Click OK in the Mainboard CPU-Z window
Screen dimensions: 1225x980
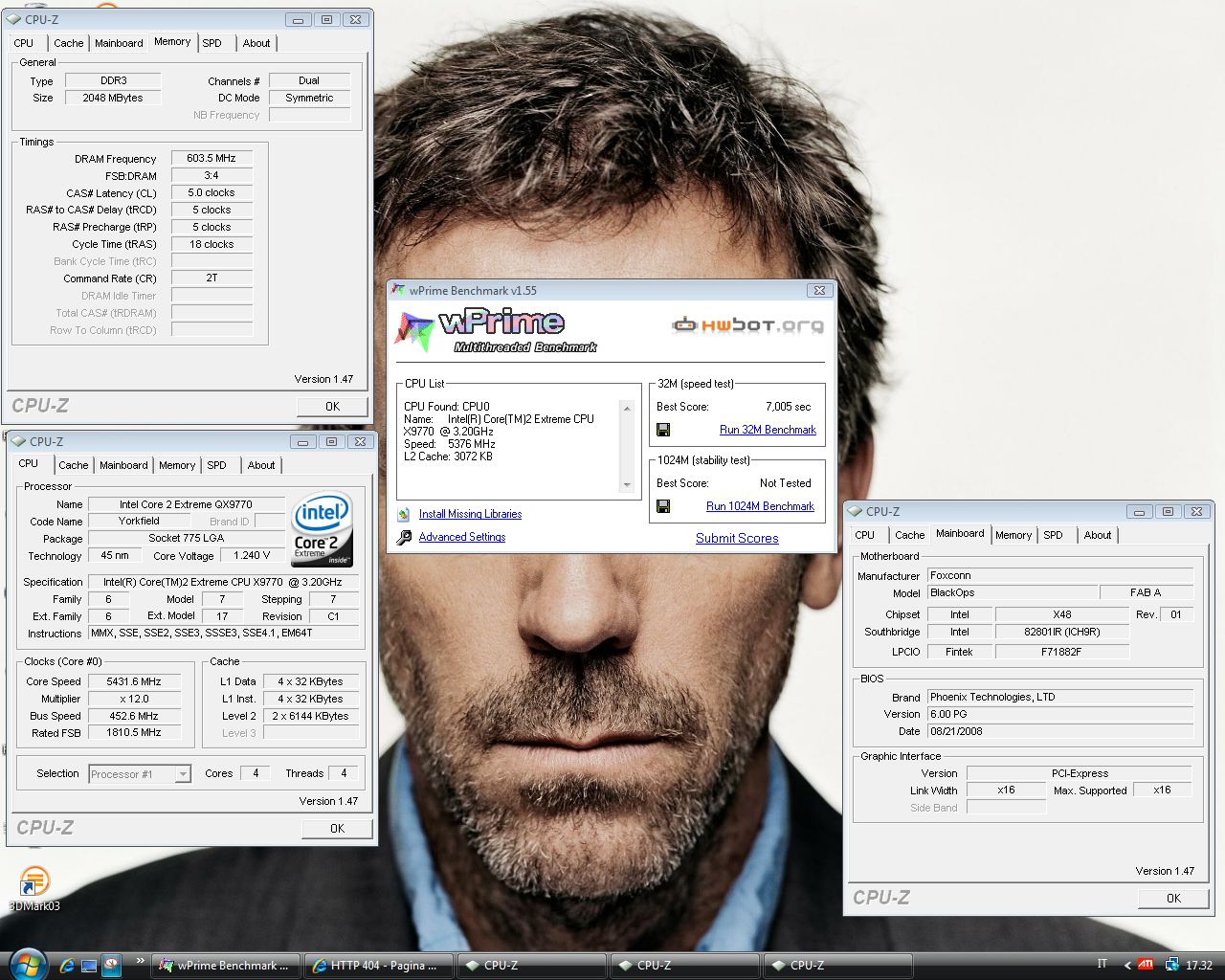pyautogui.click(x=1173, y=898)
